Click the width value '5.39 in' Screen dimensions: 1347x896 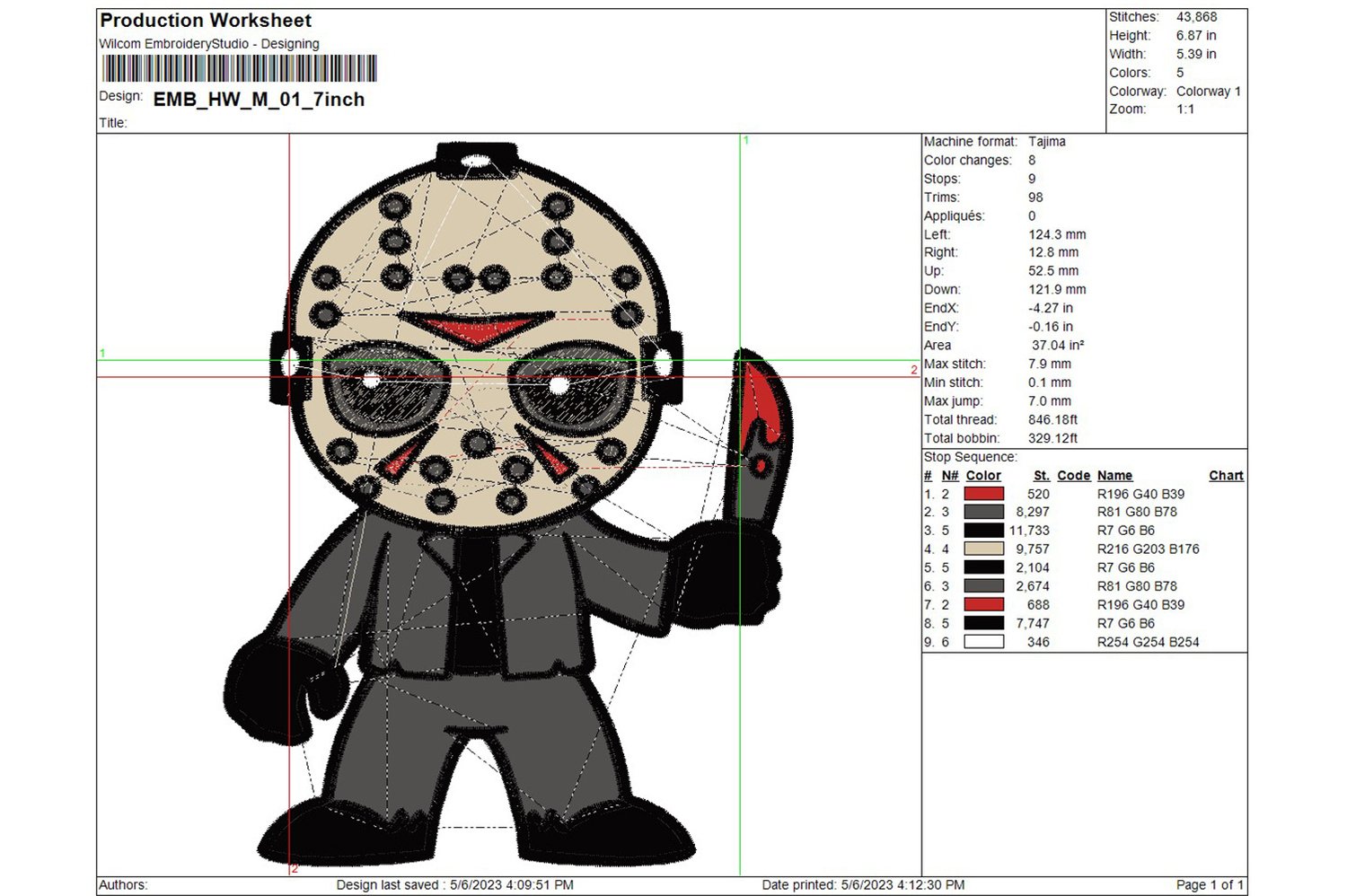[1196, 54]
